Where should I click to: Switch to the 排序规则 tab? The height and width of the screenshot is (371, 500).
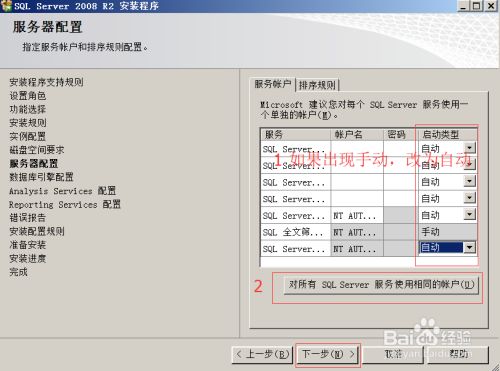[x=317, y=85]
